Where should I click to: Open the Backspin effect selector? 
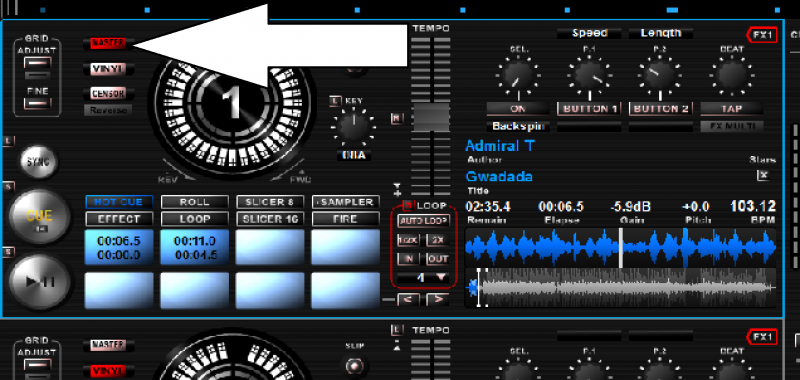point(518,126)
